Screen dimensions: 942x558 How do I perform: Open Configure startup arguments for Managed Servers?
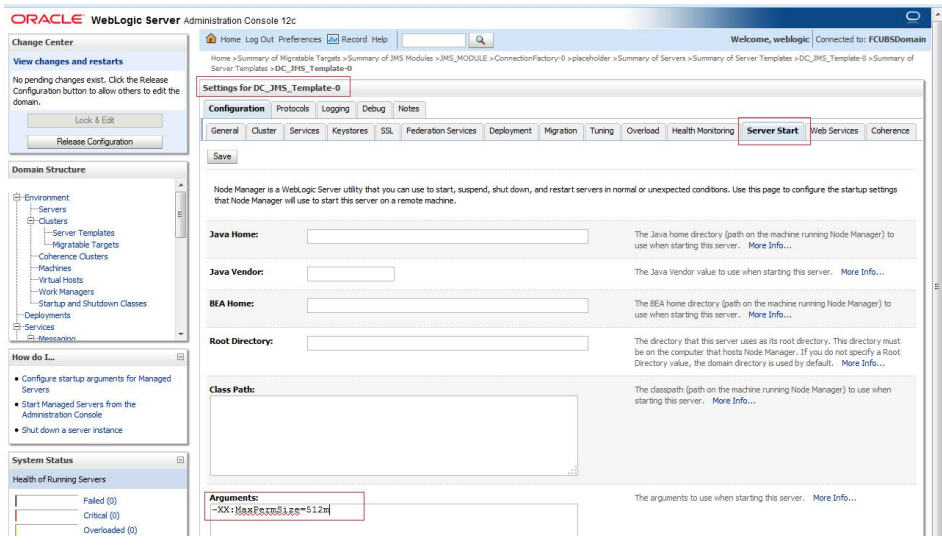pyautogui.click(x=96, y=384)
